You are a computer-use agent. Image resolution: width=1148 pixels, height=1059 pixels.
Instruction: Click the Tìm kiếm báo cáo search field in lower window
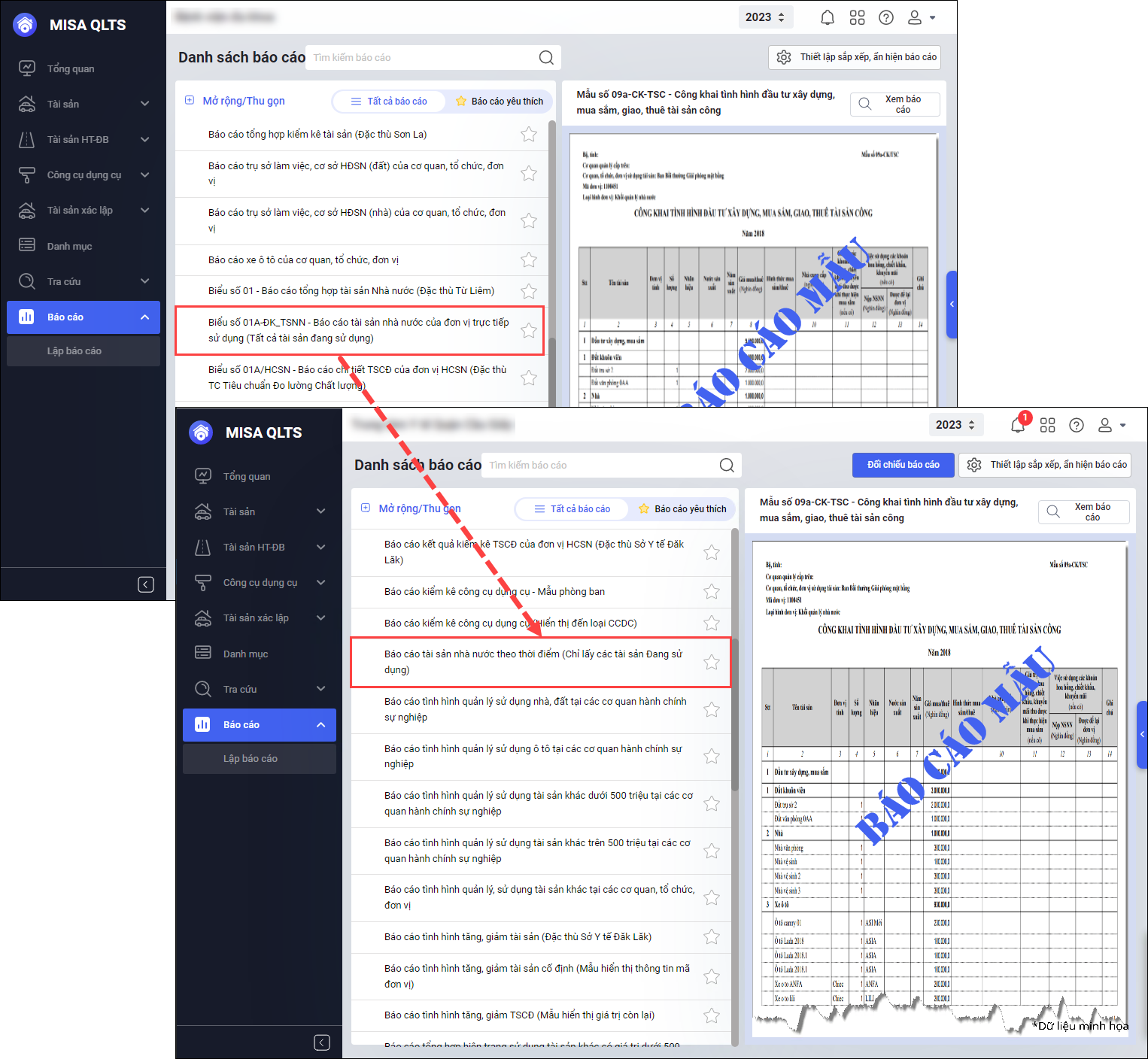598,465
